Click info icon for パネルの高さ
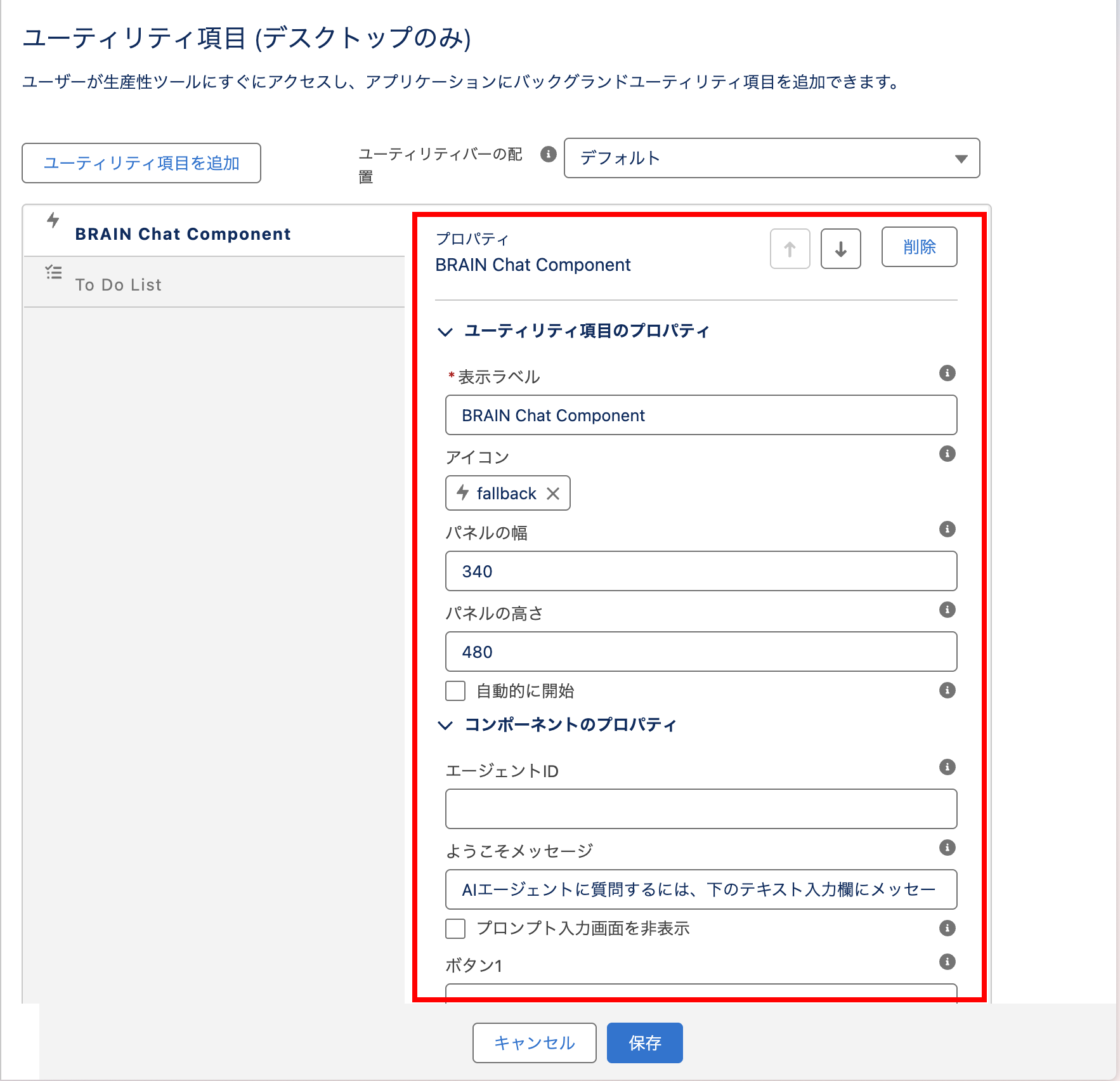The height and width of the screenshot is (1081, 1120). pyautogui.click(x=947, y=610)
